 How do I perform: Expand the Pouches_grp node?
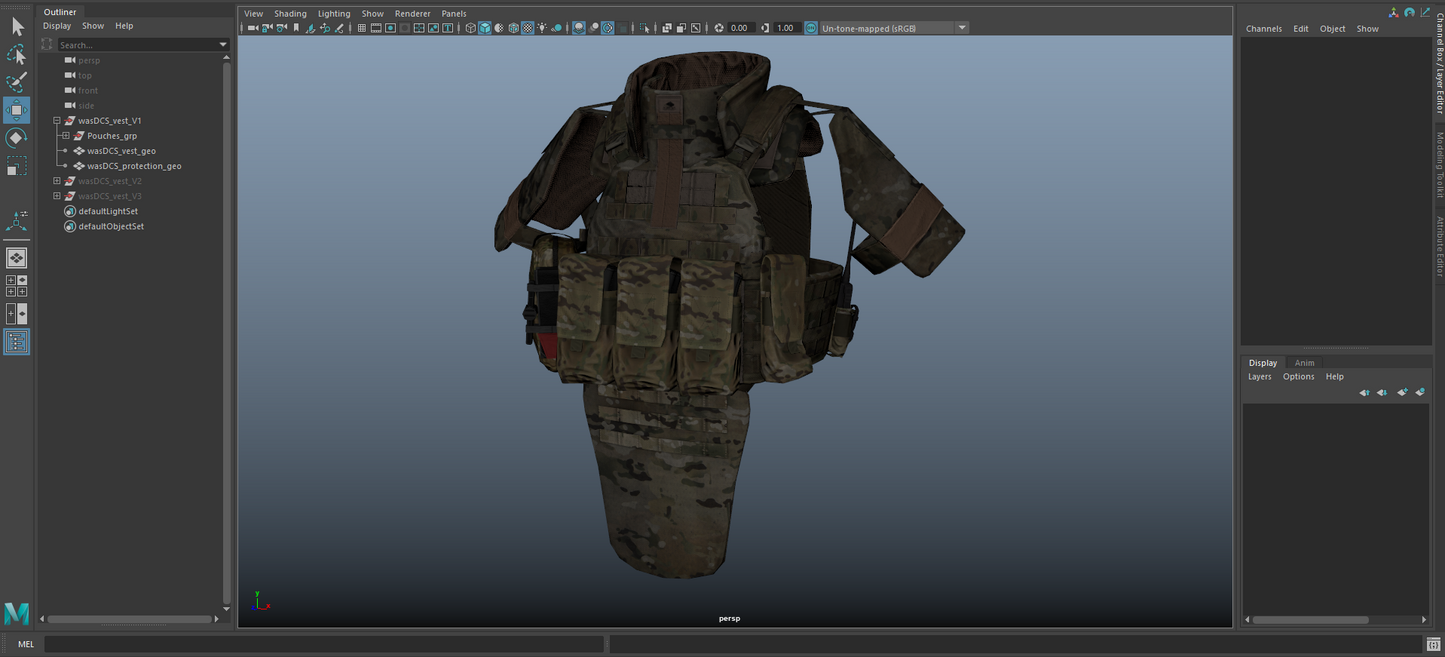pos(65,136)
